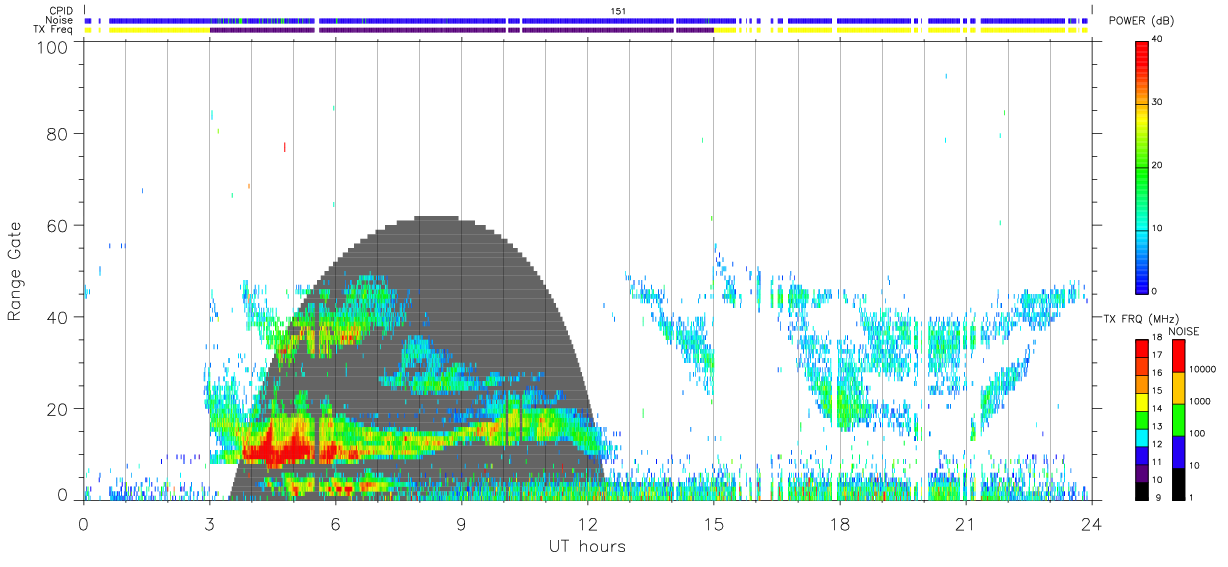Image resolution: width=1228 pixels, height=567 pixels.
Task: Click the y-axis tick label 80
Action: 57,133
